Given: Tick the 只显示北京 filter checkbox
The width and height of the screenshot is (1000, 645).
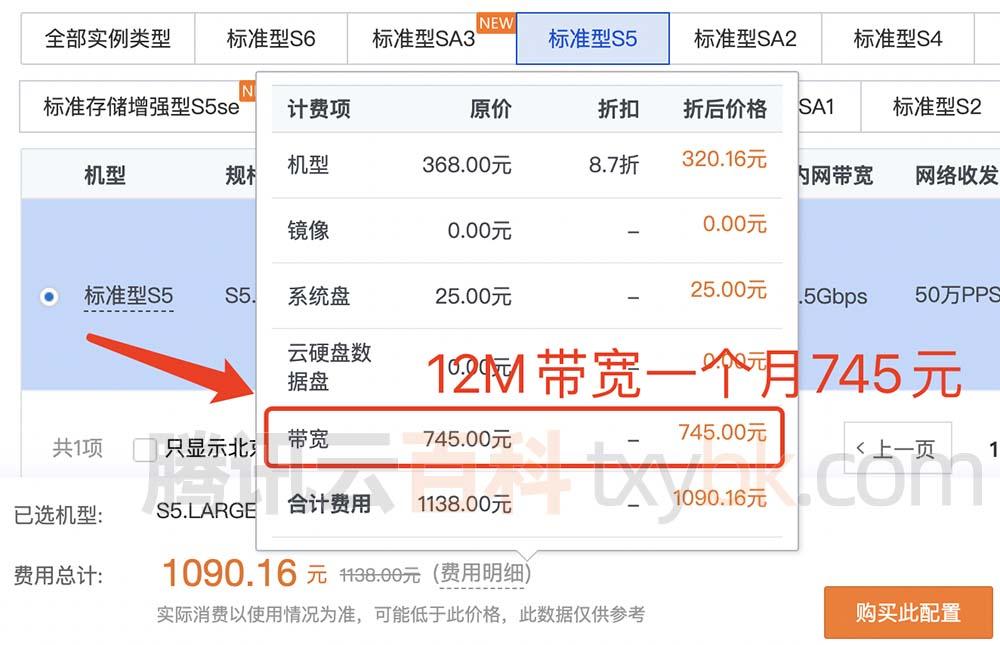Looking at the screenshot, I should point(145,449).
